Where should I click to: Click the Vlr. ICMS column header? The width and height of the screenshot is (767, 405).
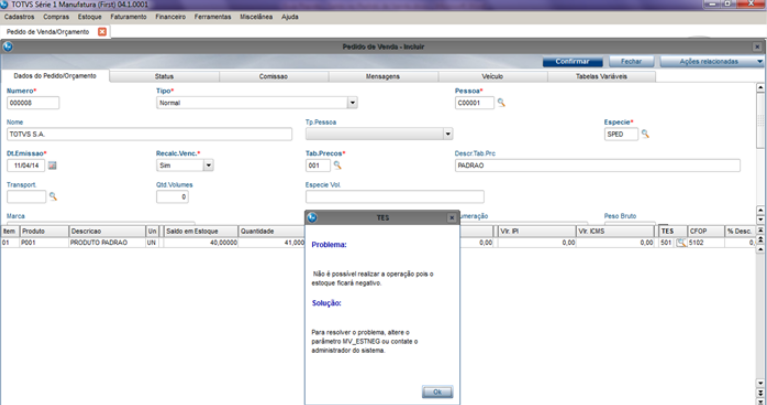click(615, 231)
